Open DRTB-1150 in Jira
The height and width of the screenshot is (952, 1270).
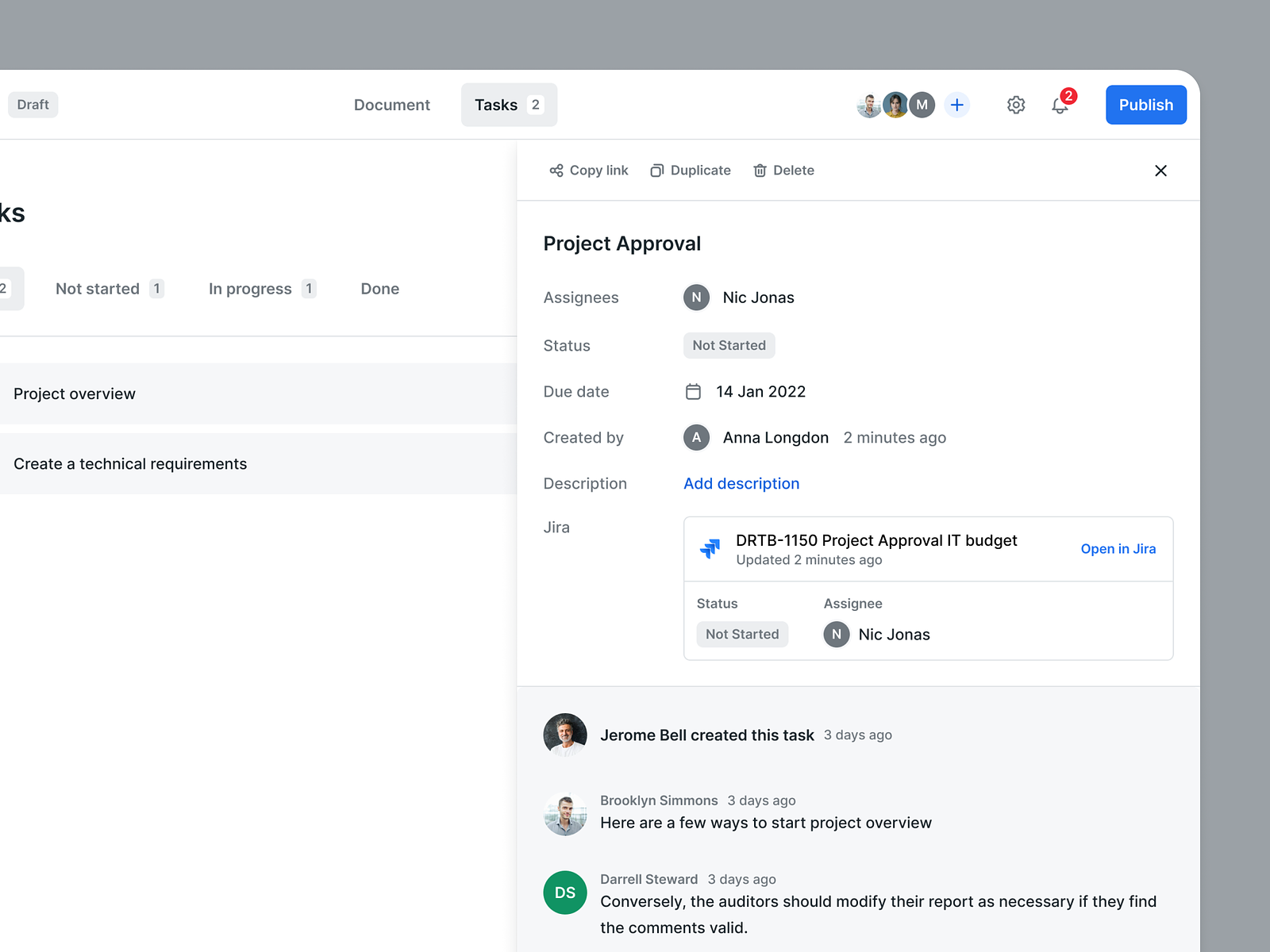click(1118, 548)
